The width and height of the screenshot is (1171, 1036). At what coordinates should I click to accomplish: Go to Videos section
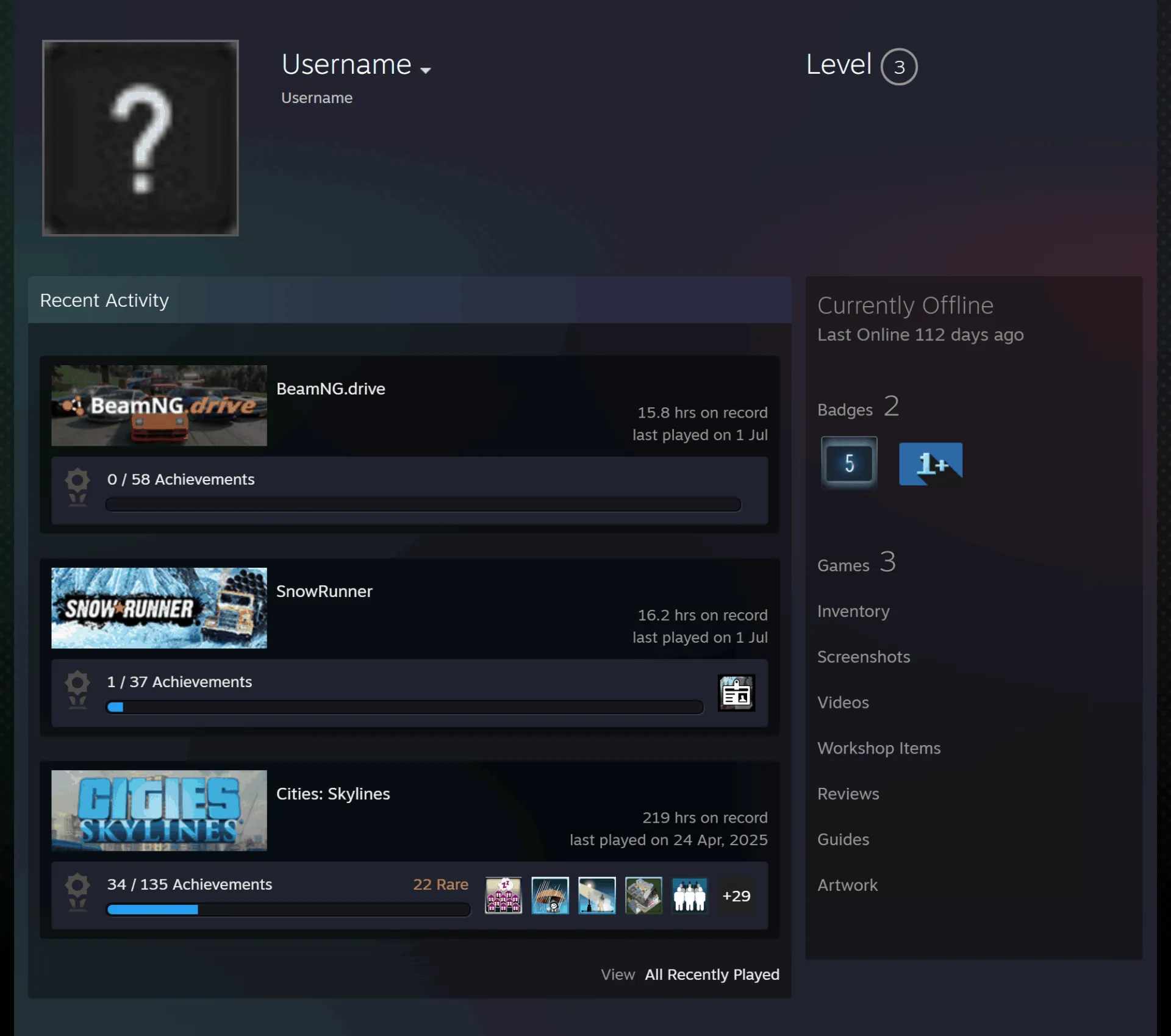[x=843, y=702]
